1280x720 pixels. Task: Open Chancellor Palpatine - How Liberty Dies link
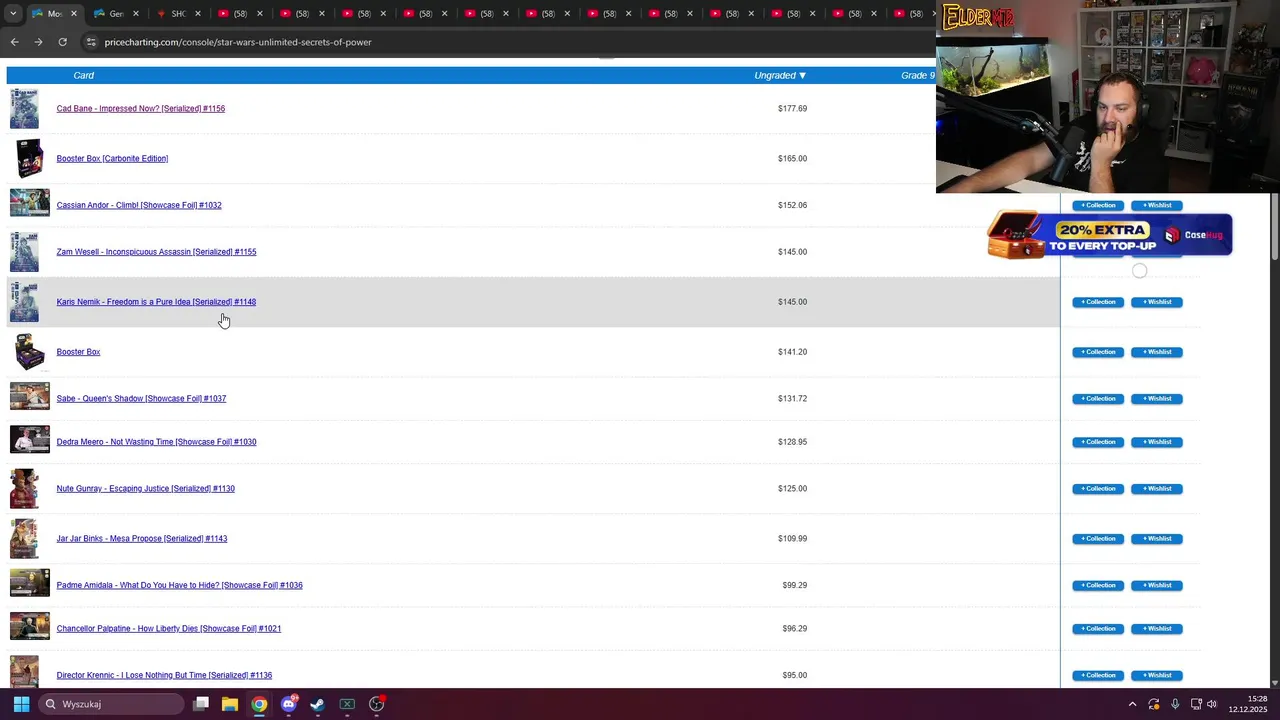pos(169,628)
